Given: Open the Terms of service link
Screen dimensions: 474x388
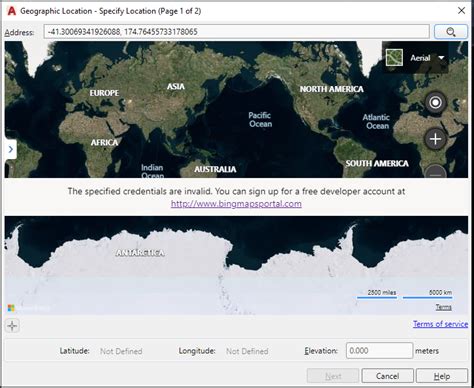Looking at the screenshot, I should tap(440, 324).
